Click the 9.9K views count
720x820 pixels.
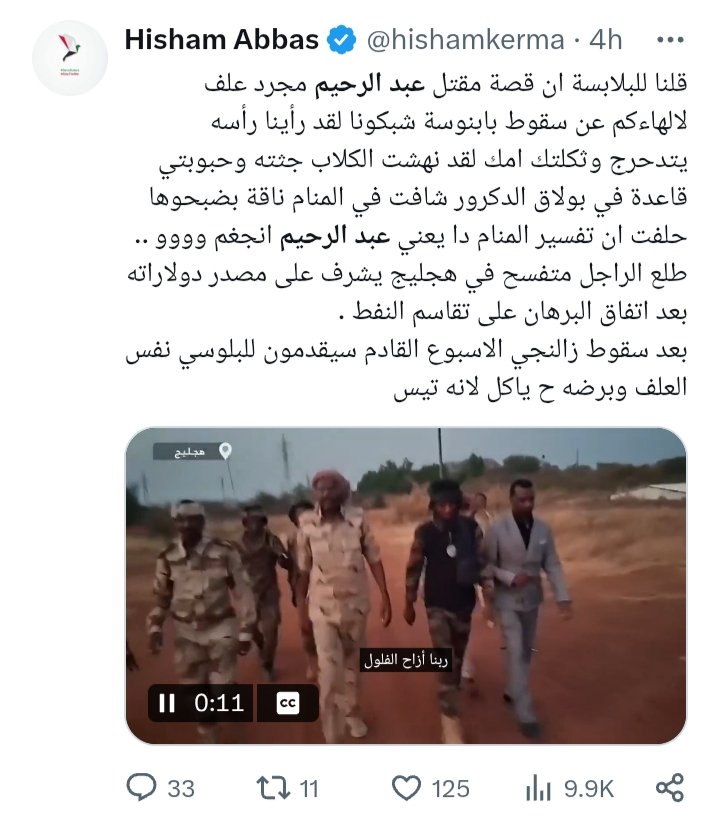[589, 789]
